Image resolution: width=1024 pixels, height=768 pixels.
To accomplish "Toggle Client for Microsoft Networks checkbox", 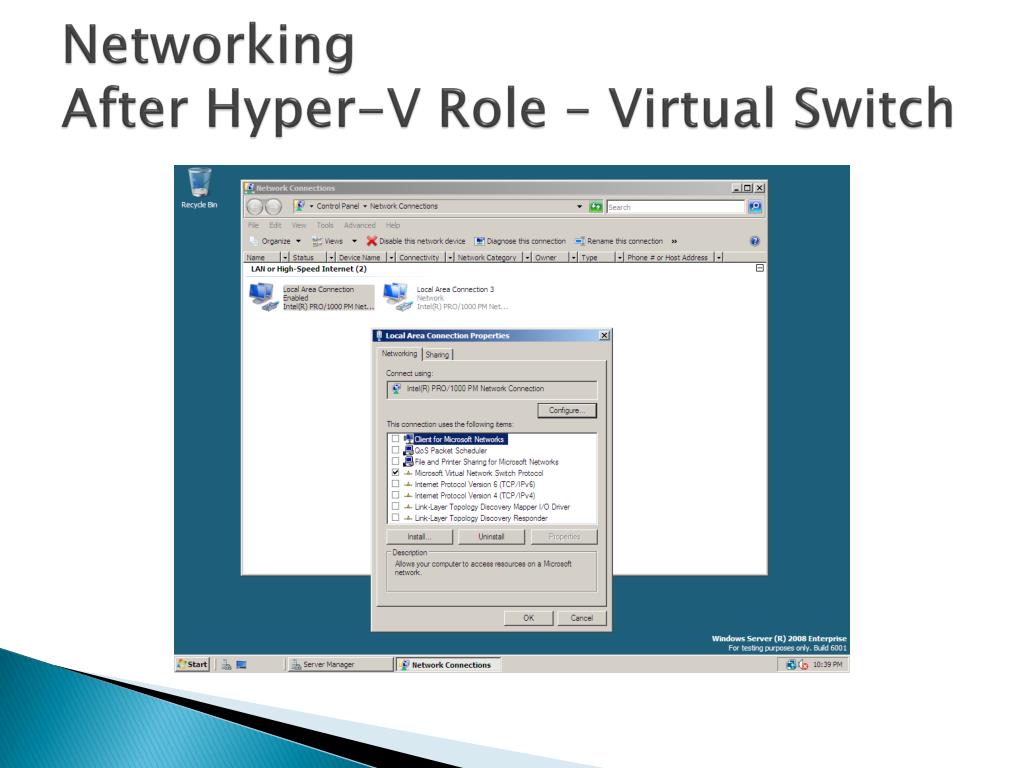I will (x=395, y=439).
